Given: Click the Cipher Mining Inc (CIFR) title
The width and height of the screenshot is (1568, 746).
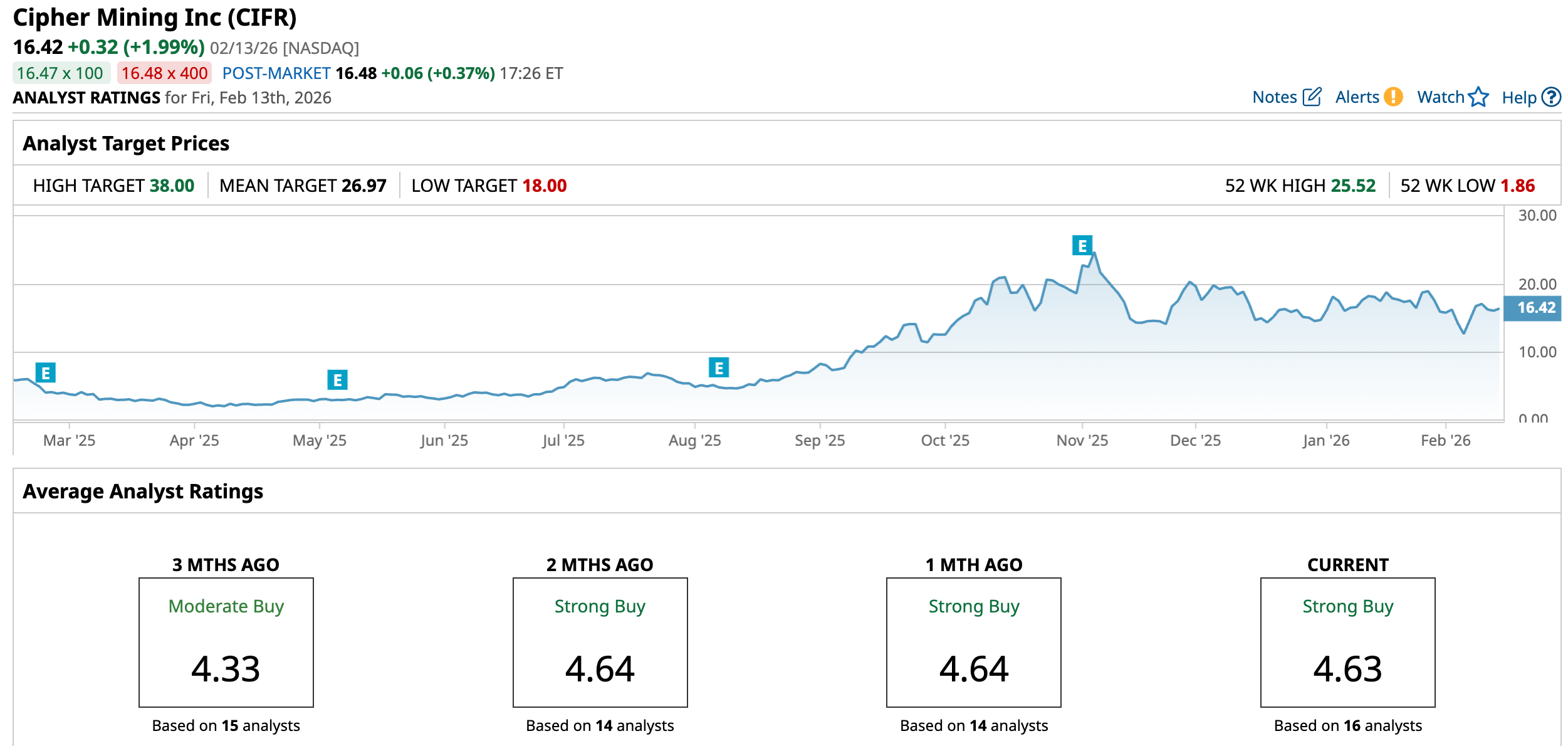Looking at the screenshot, I should point(154,18).
